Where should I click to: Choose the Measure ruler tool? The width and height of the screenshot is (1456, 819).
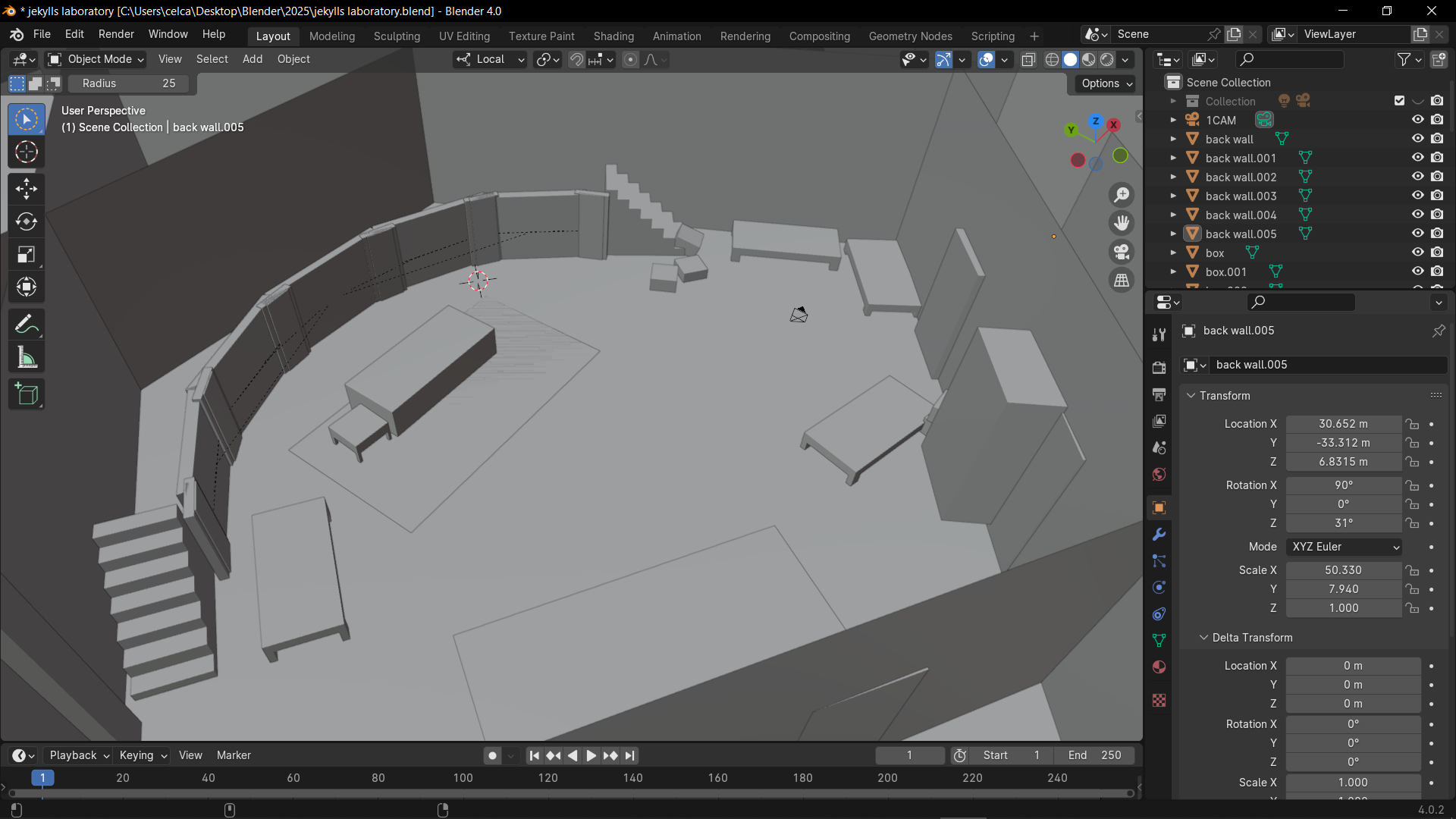click(x=27, y=358)
